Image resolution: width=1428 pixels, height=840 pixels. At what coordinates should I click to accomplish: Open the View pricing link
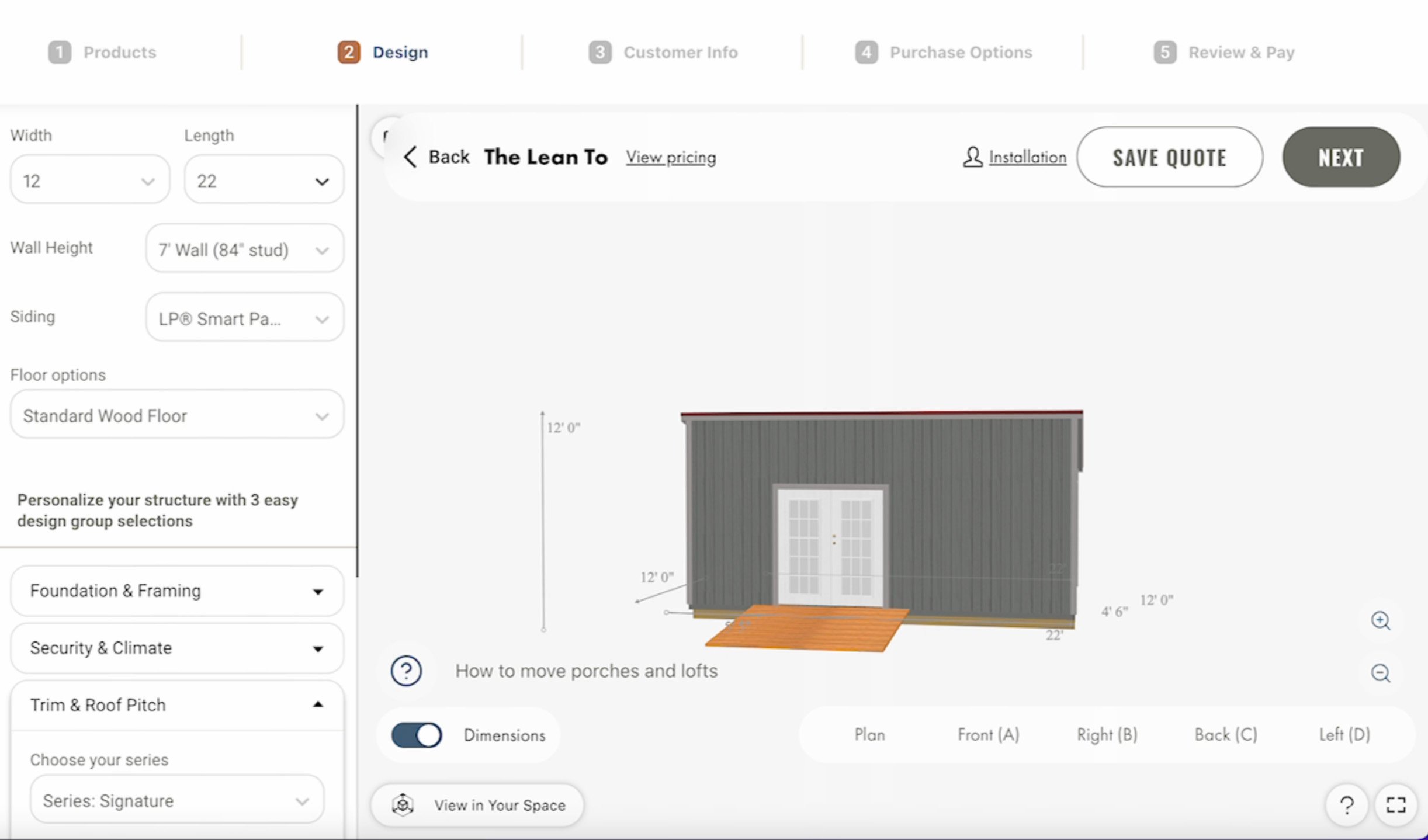[x=671, y=157]
